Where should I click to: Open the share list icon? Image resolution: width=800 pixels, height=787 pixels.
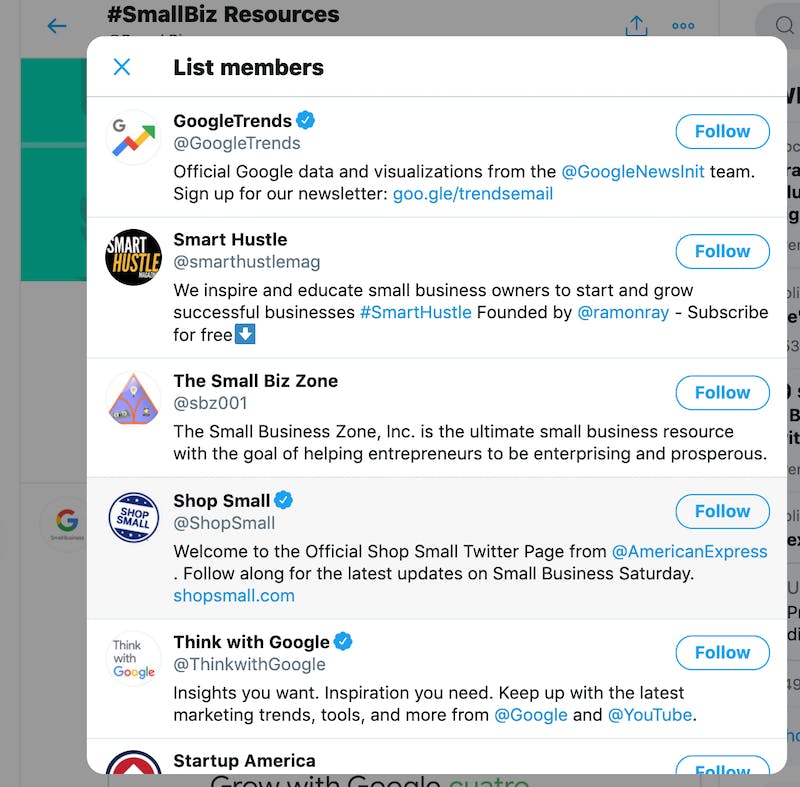[636, 26]
